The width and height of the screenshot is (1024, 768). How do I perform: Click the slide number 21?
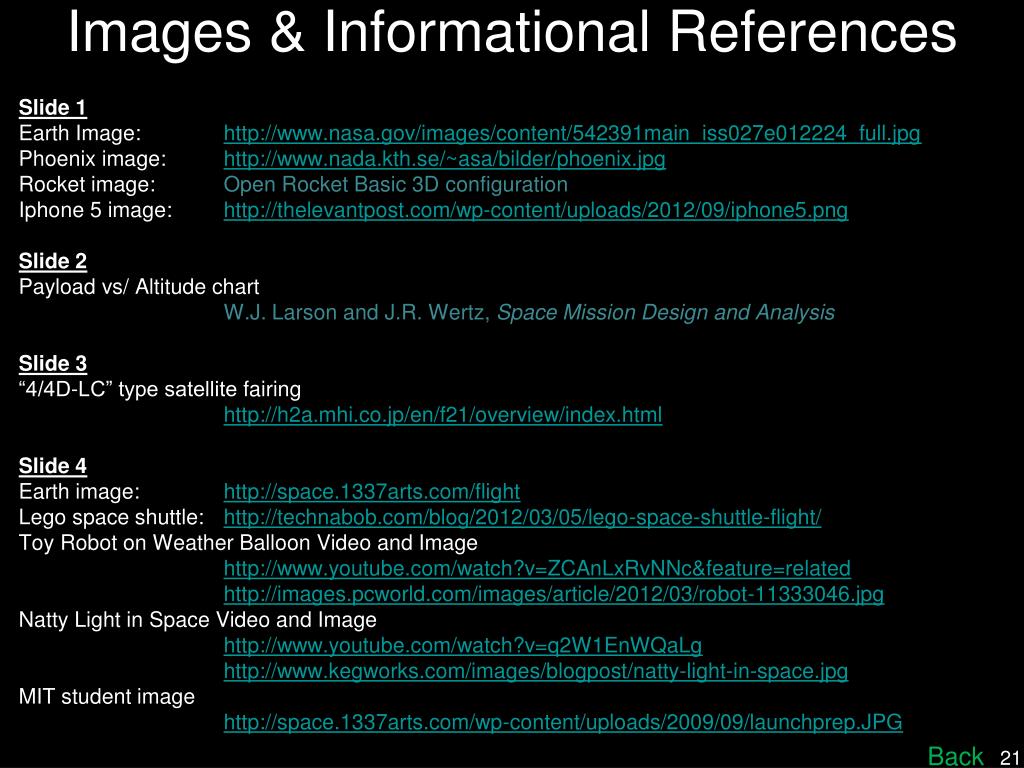pos(1010,758)
